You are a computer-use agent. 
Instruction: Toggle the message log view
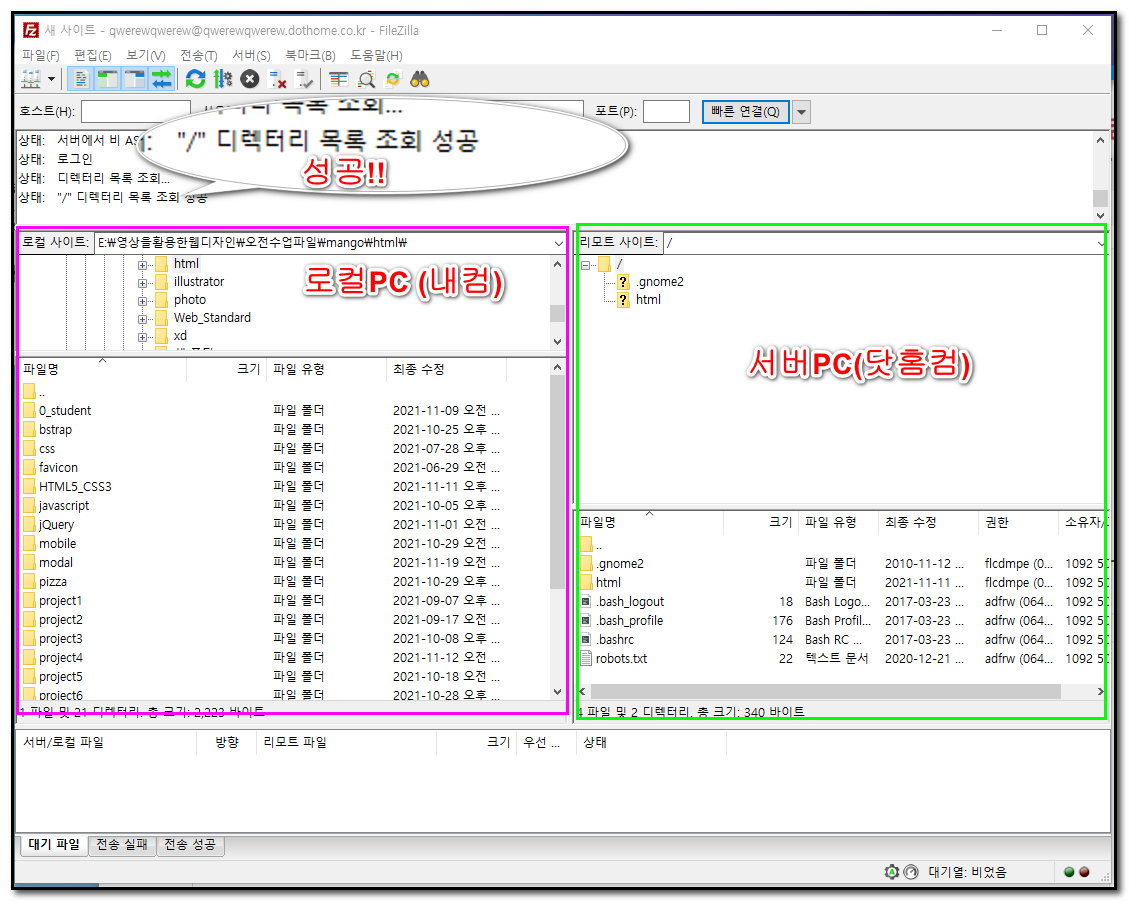[82, 79]
